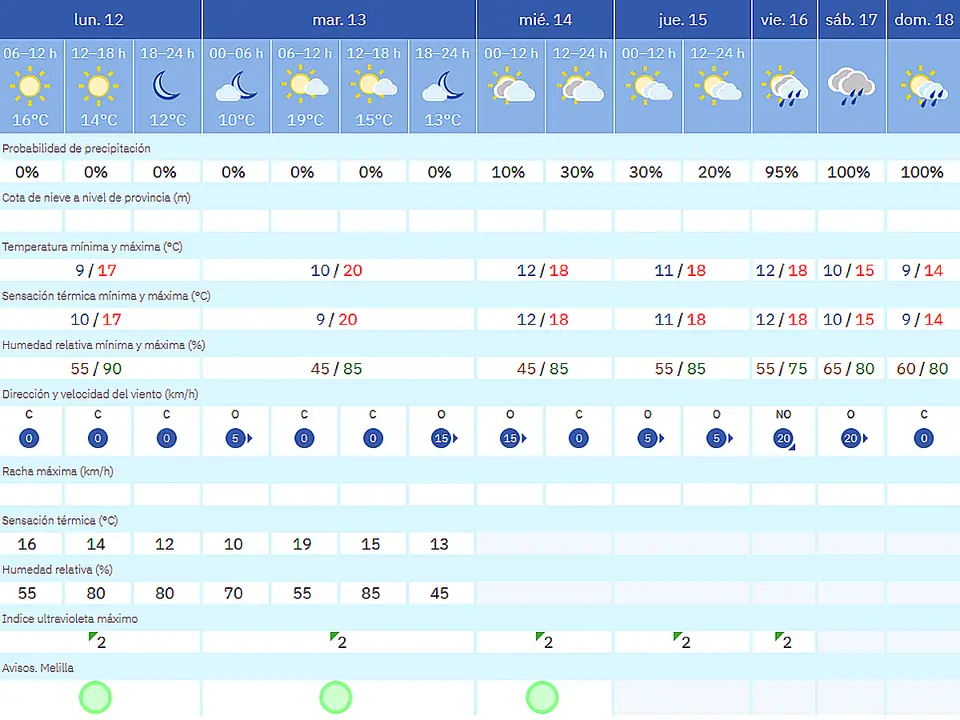Click the sunny icon for lun. 12 06–12 h

[29, 86]
